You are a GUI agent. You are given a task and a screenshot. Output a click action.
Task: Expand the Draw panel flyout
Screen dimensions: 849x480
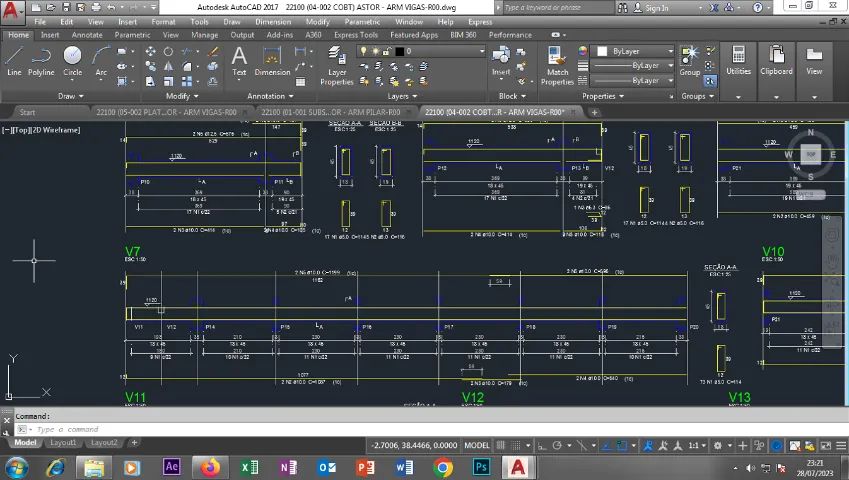pyautogui.click(x=71, y=96)
